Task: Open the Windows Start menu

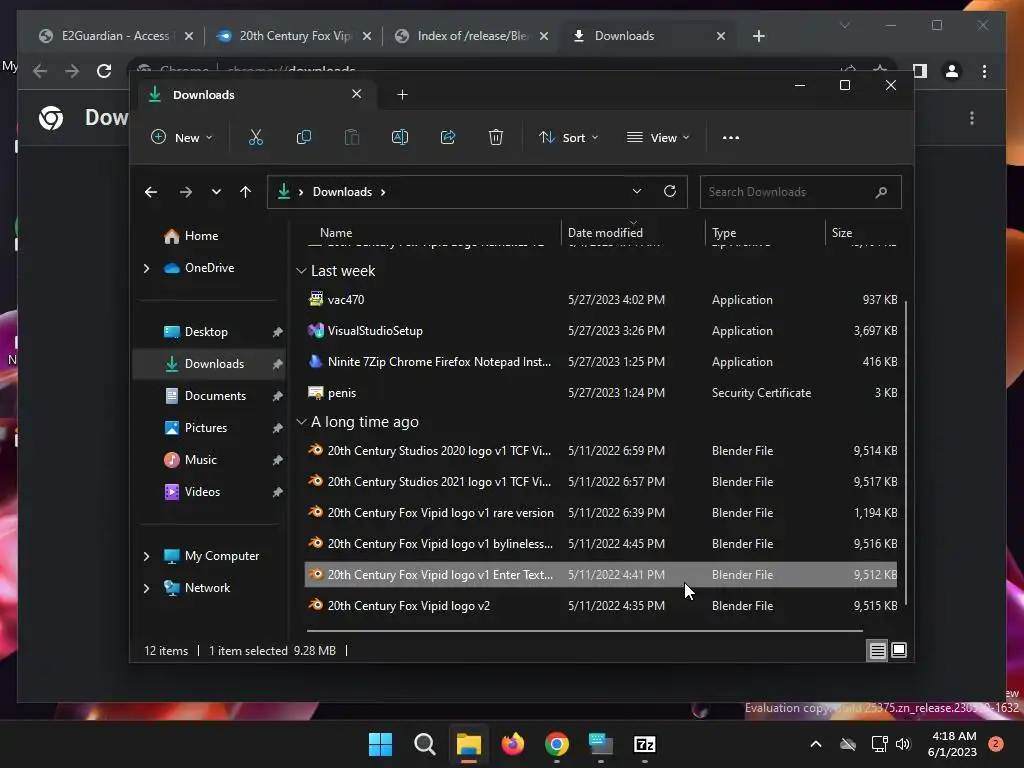Action: 380,744
